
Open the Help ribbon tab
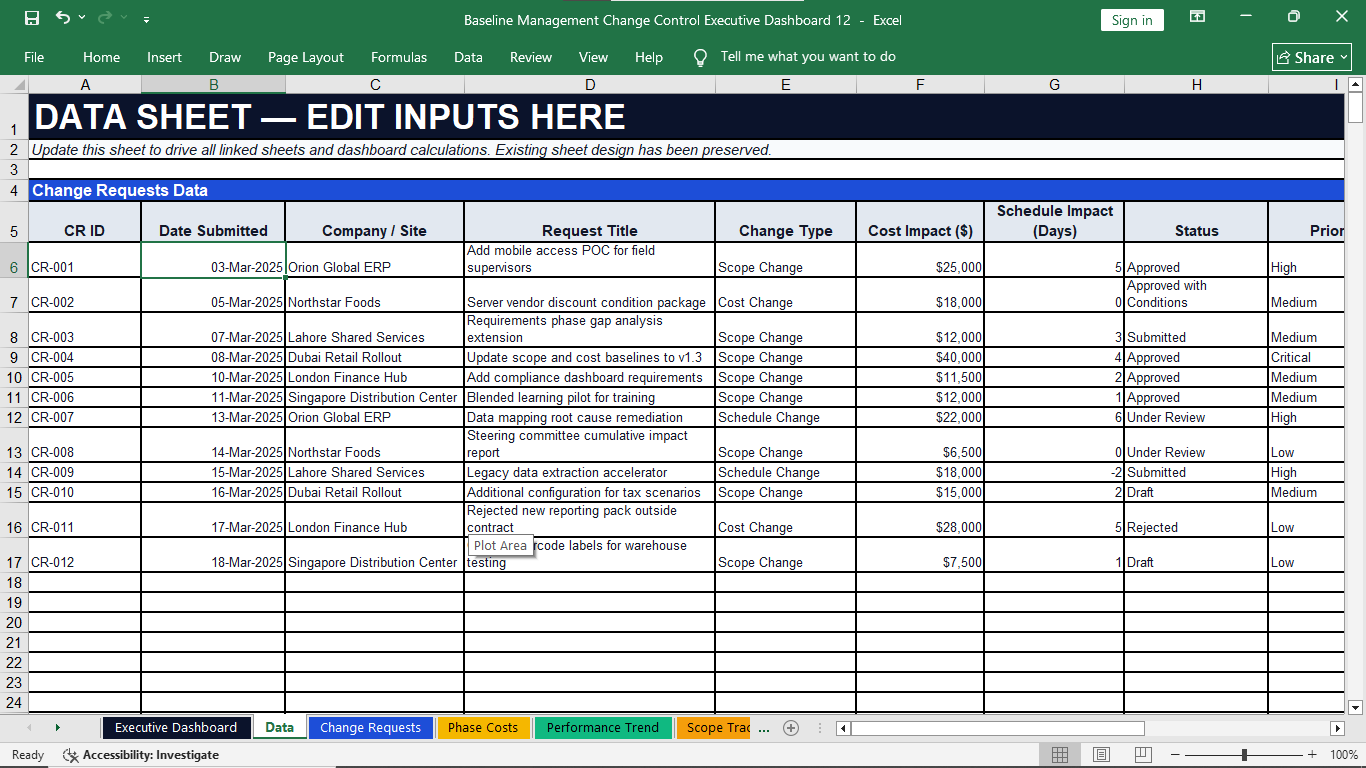649,57
